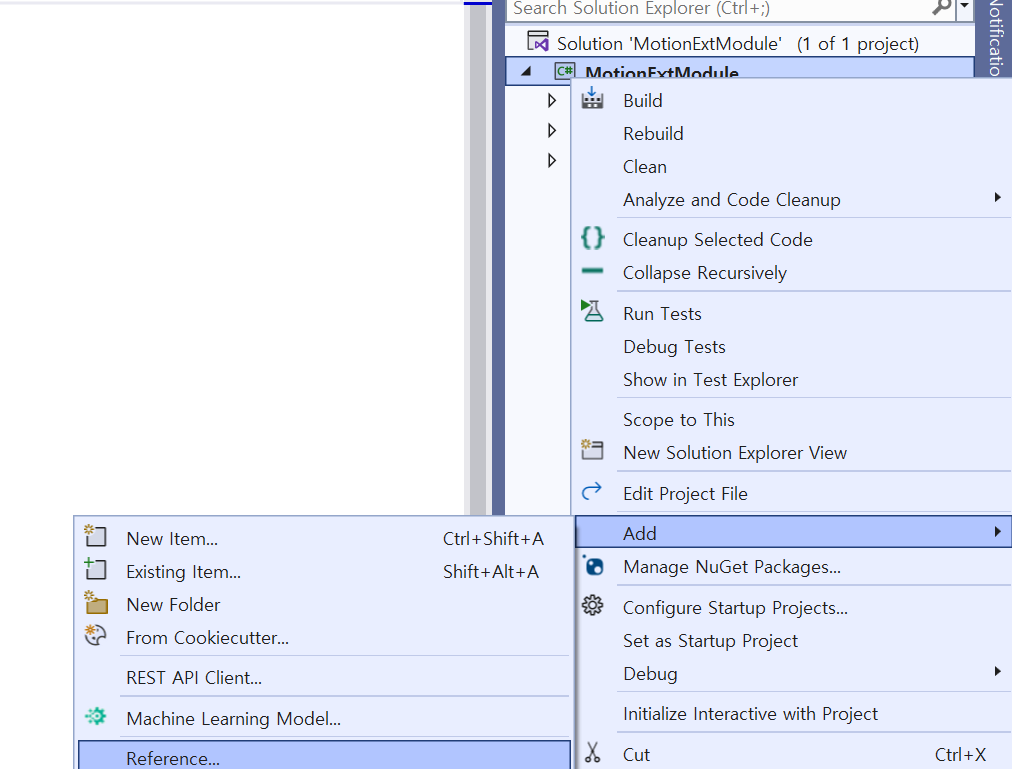Select From Cookiecutter... in Add submenu
This screenshot has height=769, width=1012.
324,637
